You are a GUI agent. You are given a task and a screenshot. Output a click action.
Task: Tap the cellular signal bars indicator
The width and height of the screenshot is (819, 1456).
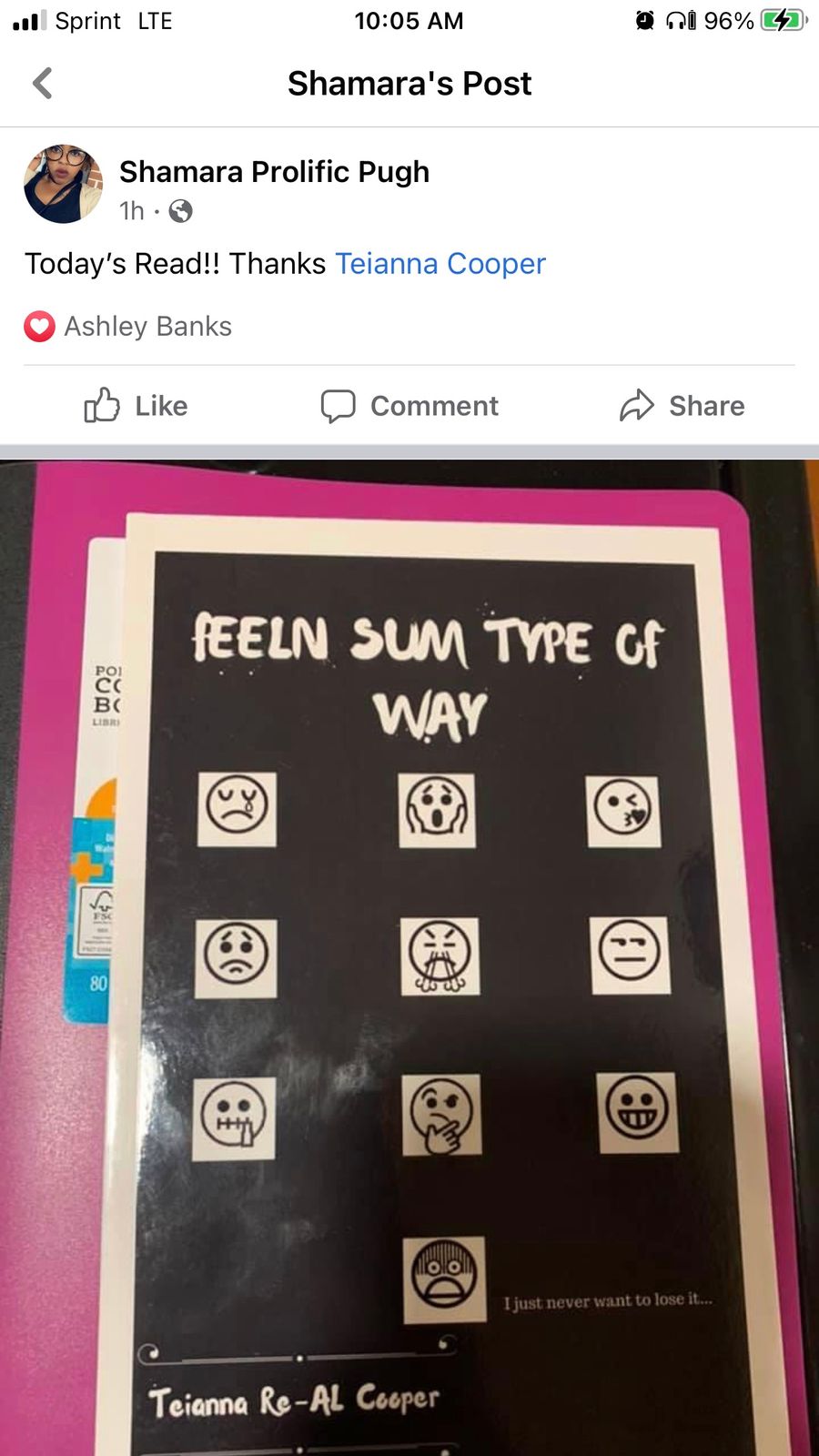(29, 20)
